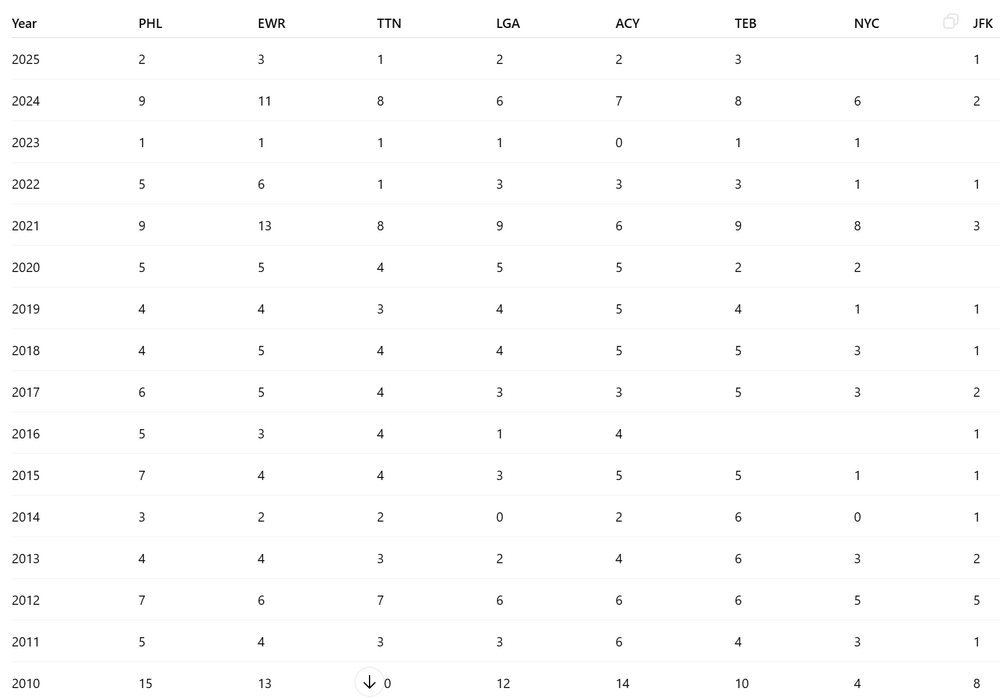Image resolution: width=1000 pixels, height=698 pixels.
Task: Click the copy table icon near NYC header
Action: [x=950, y=22]
